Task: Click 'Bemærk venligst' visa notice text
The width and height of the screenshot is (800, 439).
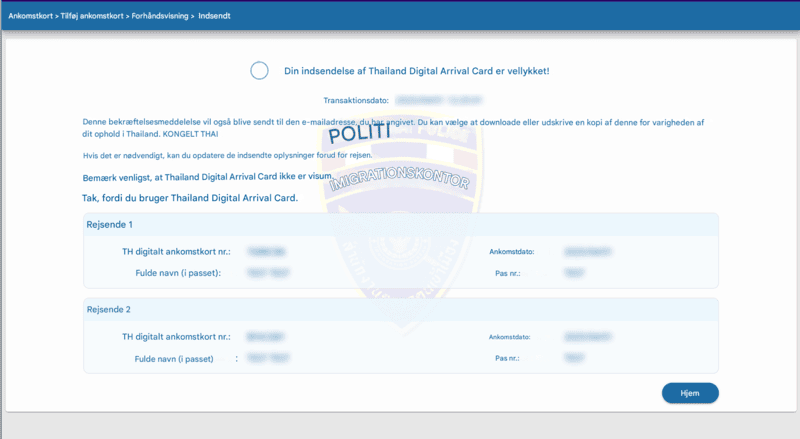Action: coord(207,177)
